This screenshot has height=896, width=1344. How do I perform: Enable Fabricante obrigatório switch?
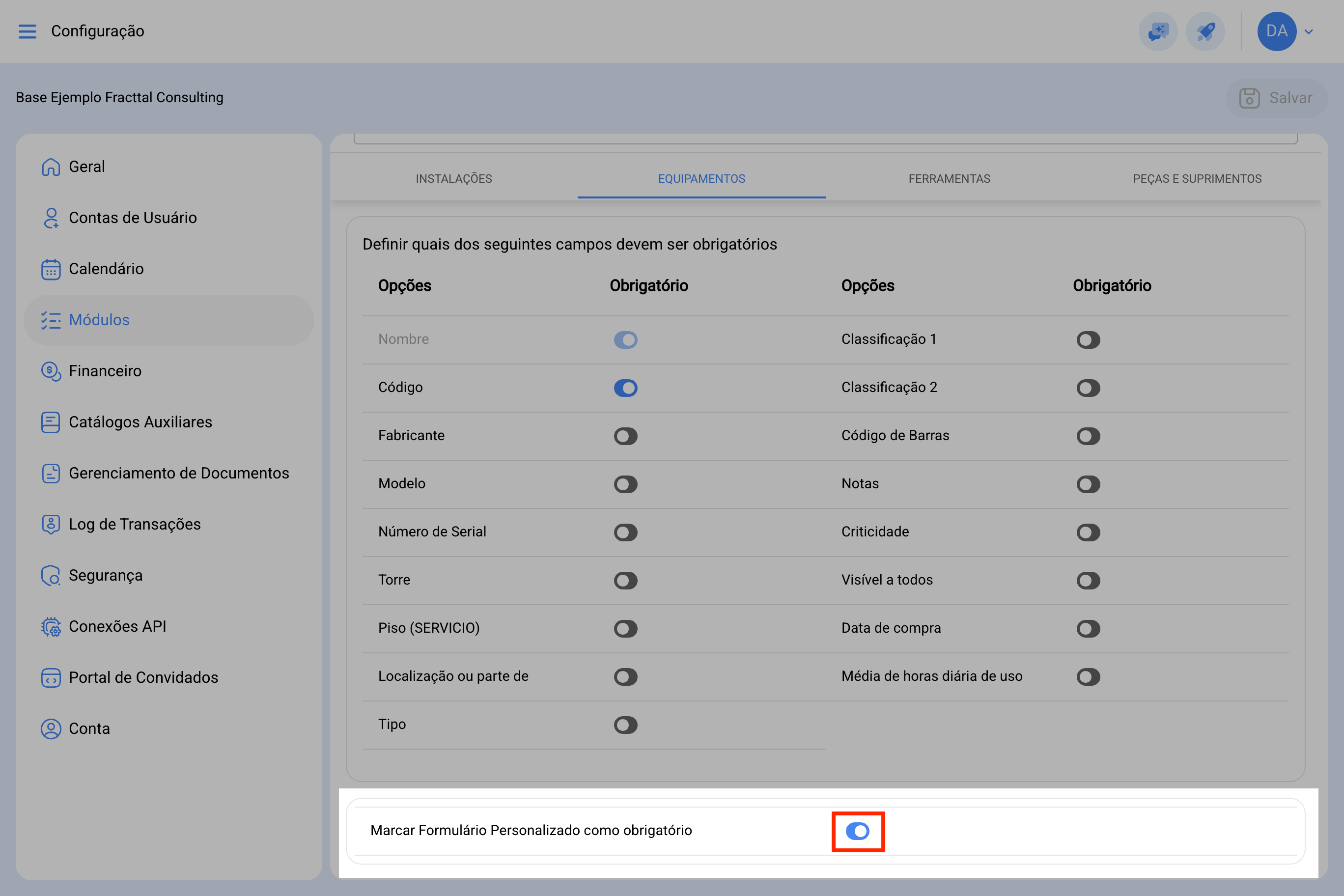pos(626,436)
